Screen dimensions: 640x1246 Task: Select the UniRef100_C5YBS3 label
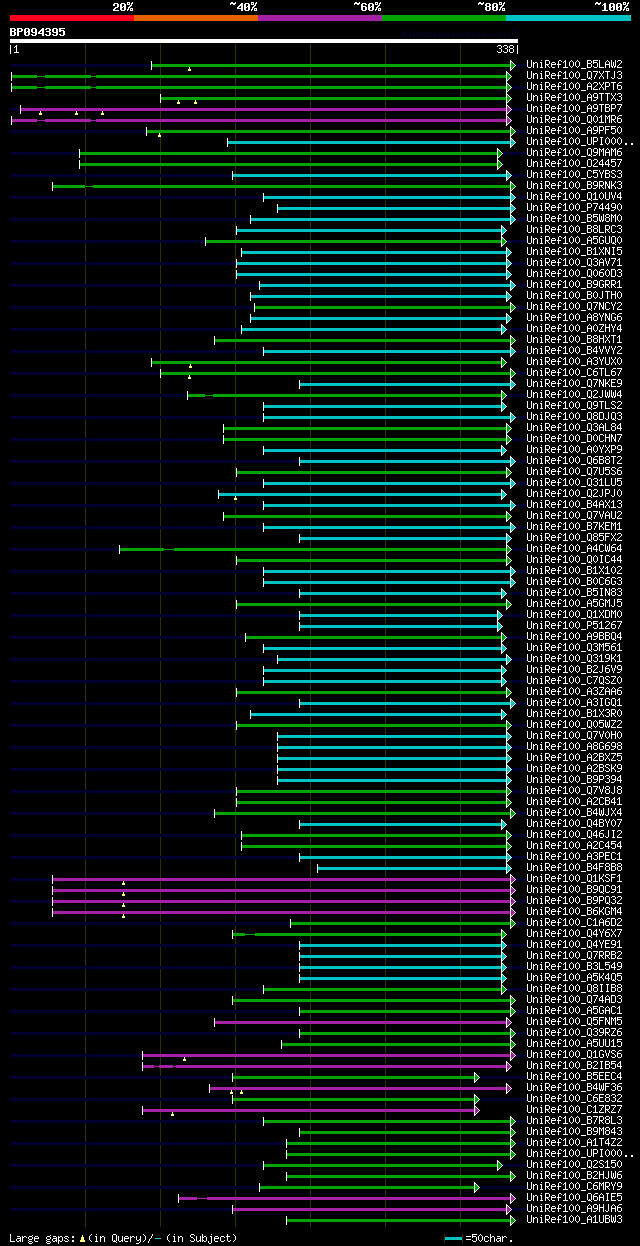tap(574, 175)
